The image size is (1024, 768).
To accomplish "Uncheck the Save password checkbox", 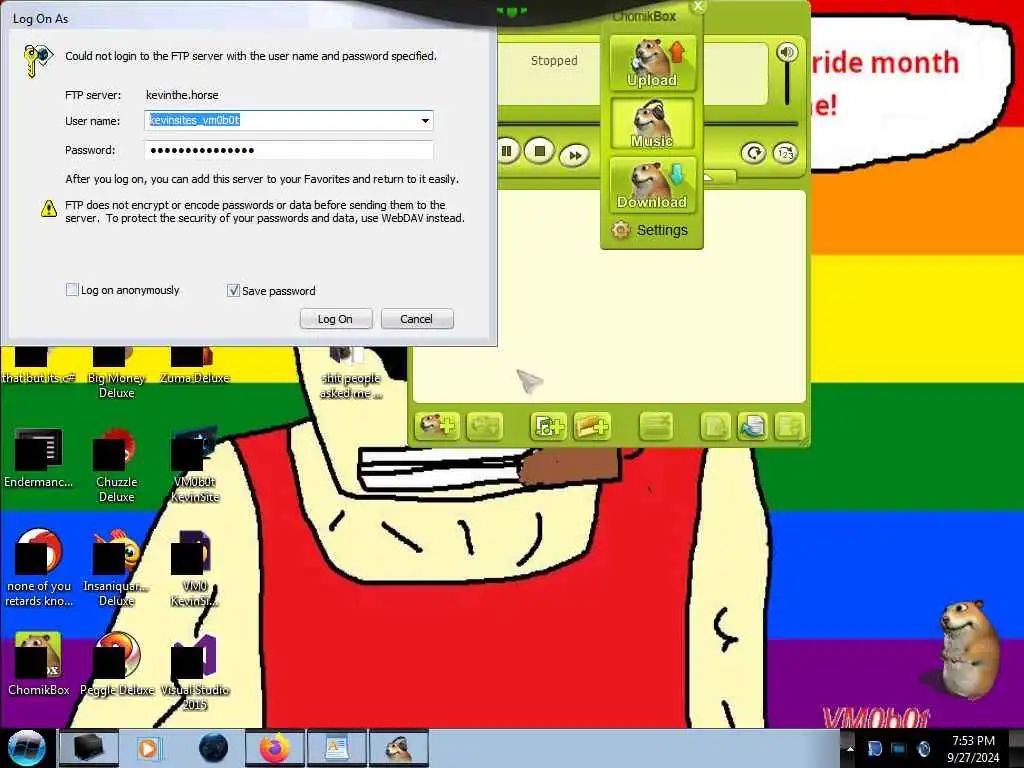I will point(233,290).
